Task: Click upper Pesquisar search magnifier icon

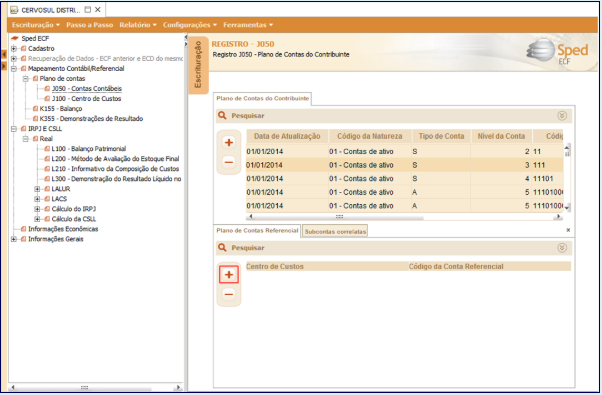Action: (222, 116)
